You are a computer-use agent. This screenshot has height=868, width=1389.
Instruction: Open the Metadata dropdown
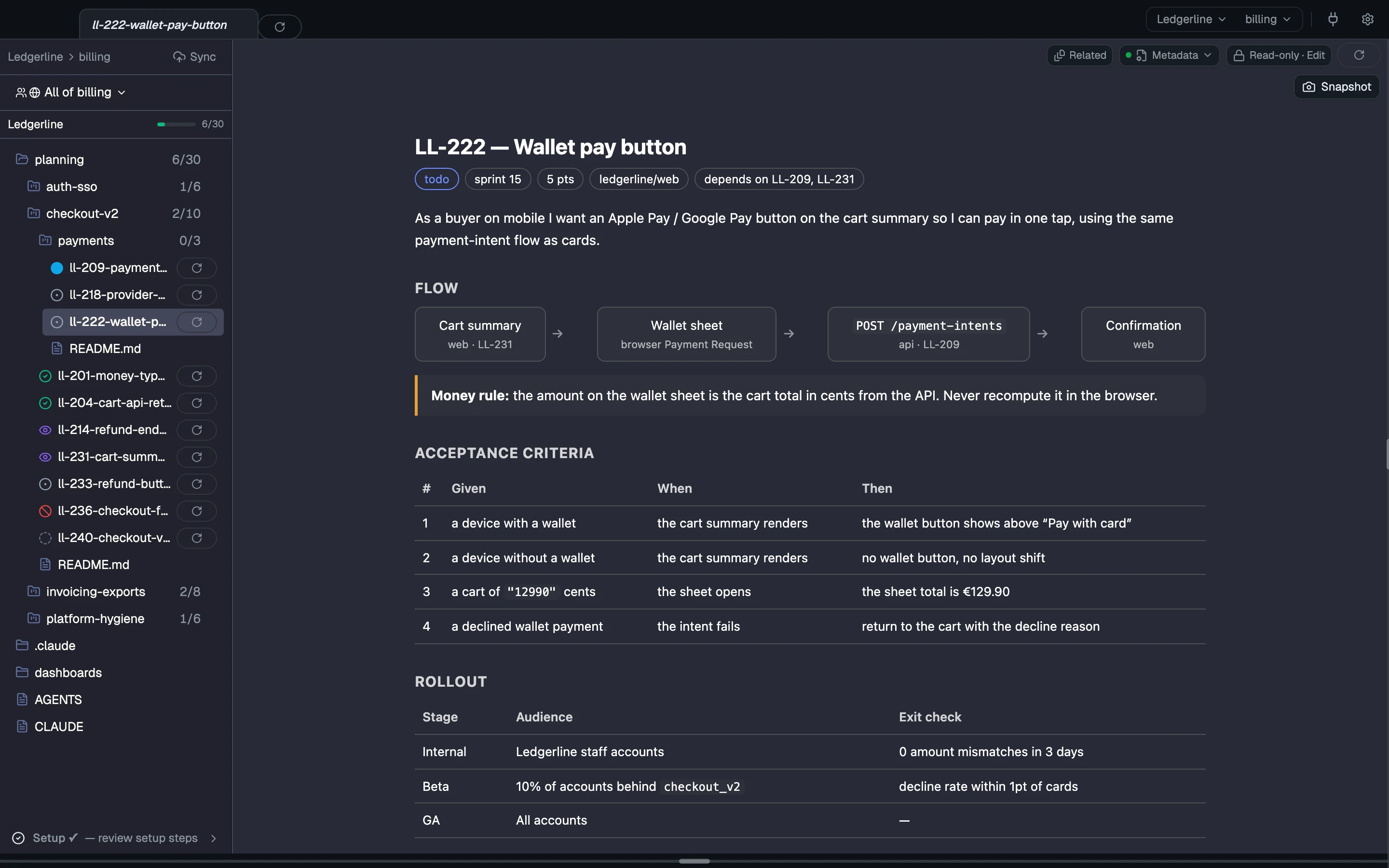(x=1169, y=55)
